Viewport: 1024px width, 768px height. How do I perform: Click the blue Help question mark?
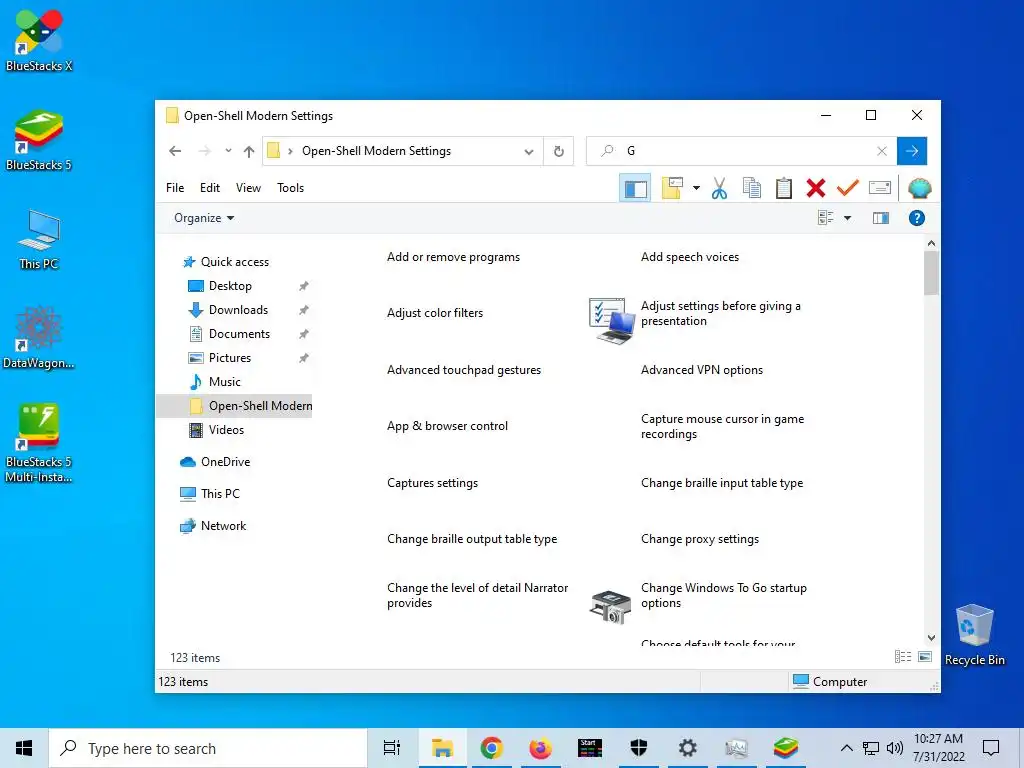(916, 218)
